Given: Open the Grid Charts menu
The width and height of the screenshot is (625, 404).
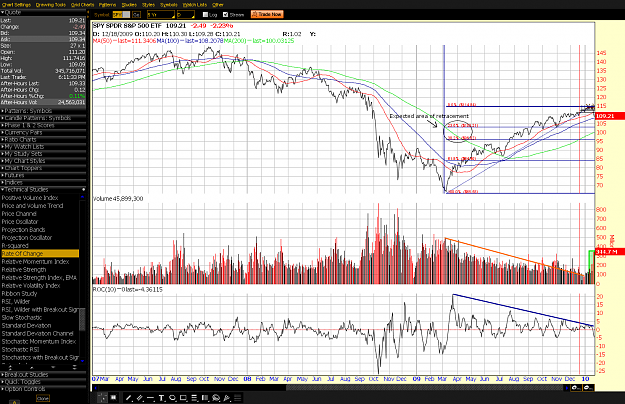Looking at the screenshot, I should [83, 5].
